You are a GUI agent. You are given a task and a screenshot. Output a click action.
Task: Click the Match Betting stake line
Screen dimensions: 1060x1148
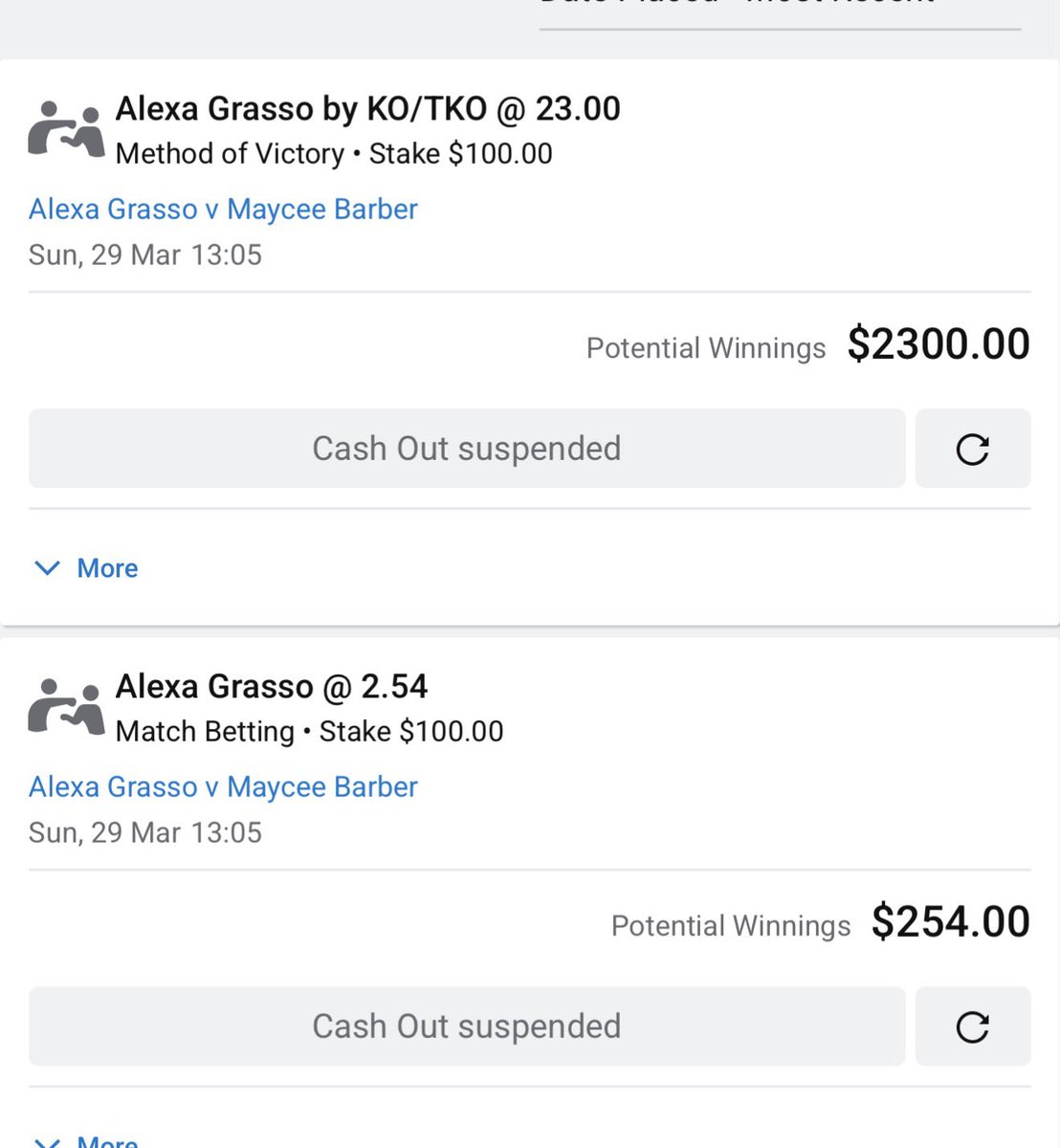[309, 732]
